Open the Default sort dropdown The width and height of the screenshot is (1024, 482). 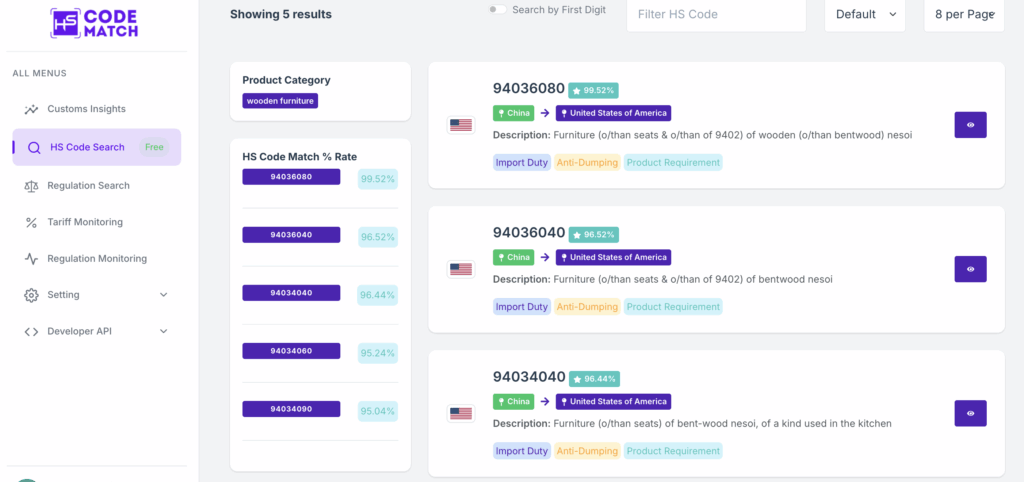click(865, 15)
